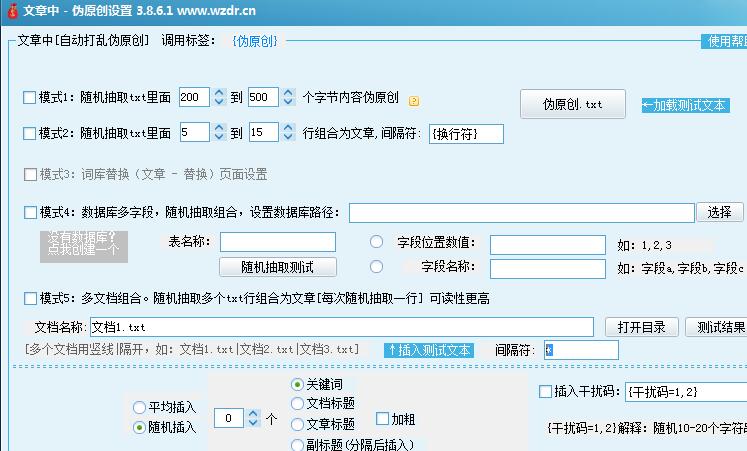
Task: Focus the database path input field
Action: click(x=522, y=213)
